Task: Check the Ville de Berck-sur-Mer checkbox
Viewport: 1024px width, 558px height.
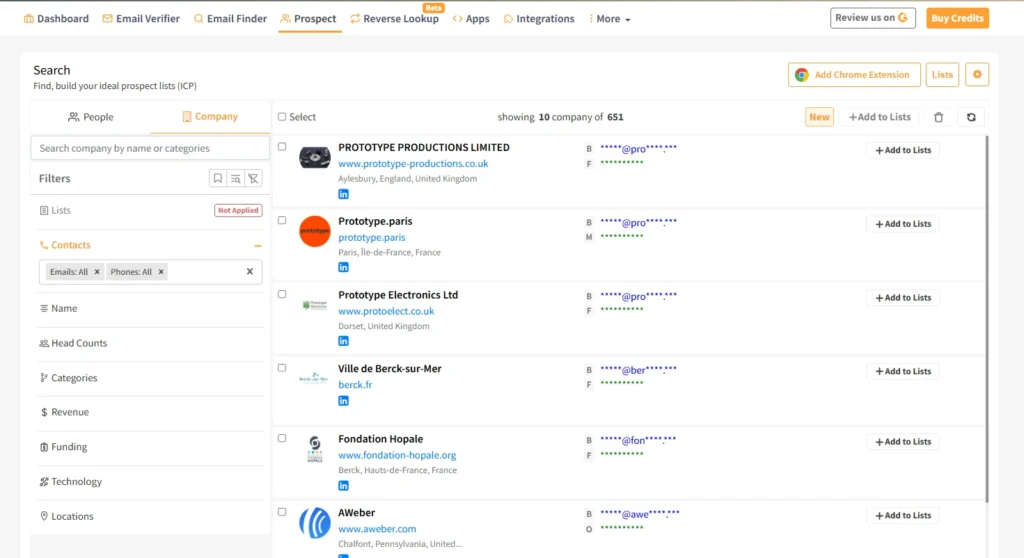Action: 282,369
